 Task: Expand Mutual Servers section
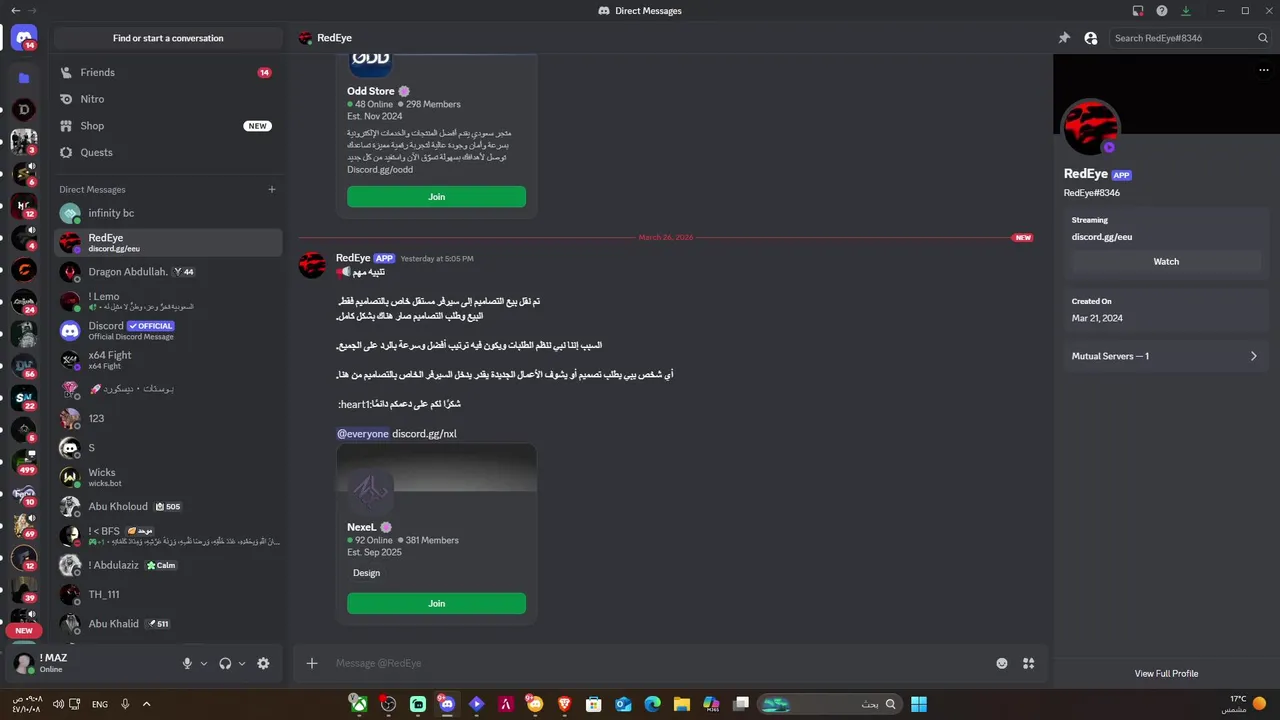point(1166,356)
